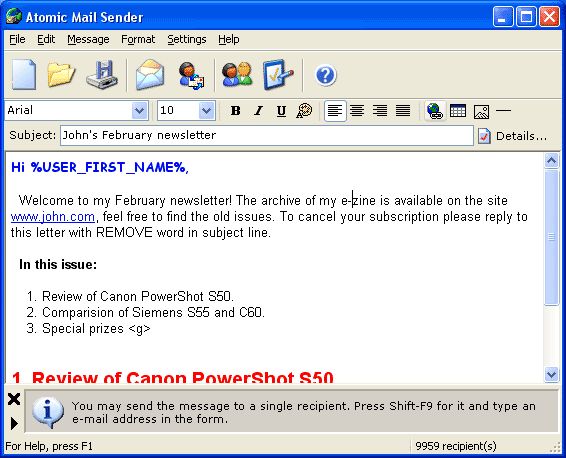566x458 pixels.
Task: Insert hyperlink using the globe chain icon
Action: click(x=435, y=111)
